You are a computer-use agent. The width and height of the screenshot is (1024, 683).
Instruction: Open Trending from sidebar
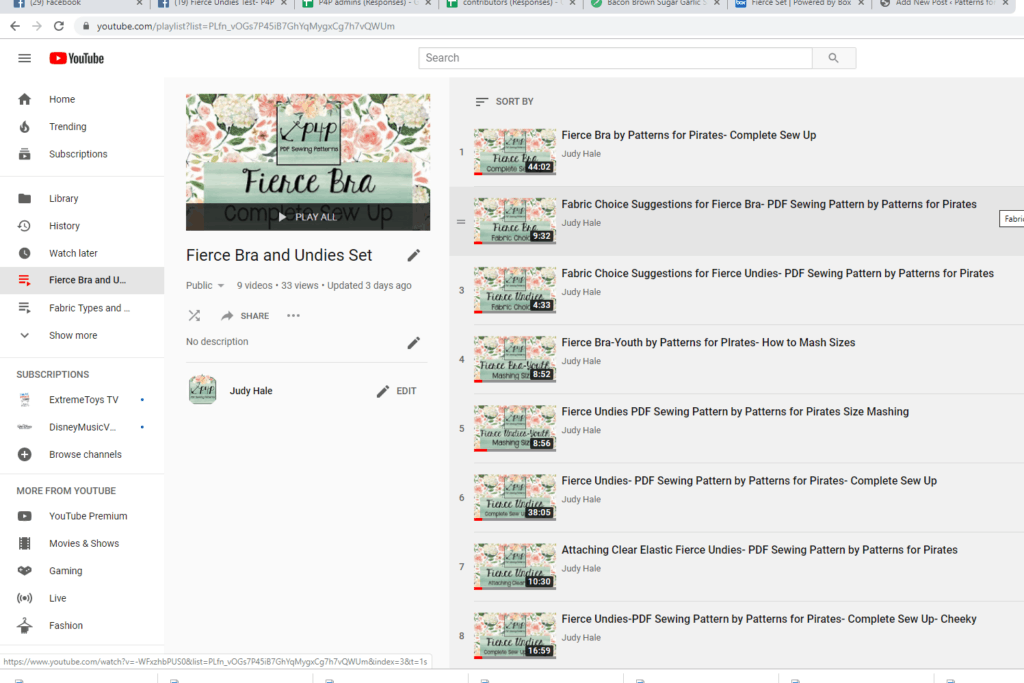click(x=67, y=127)
